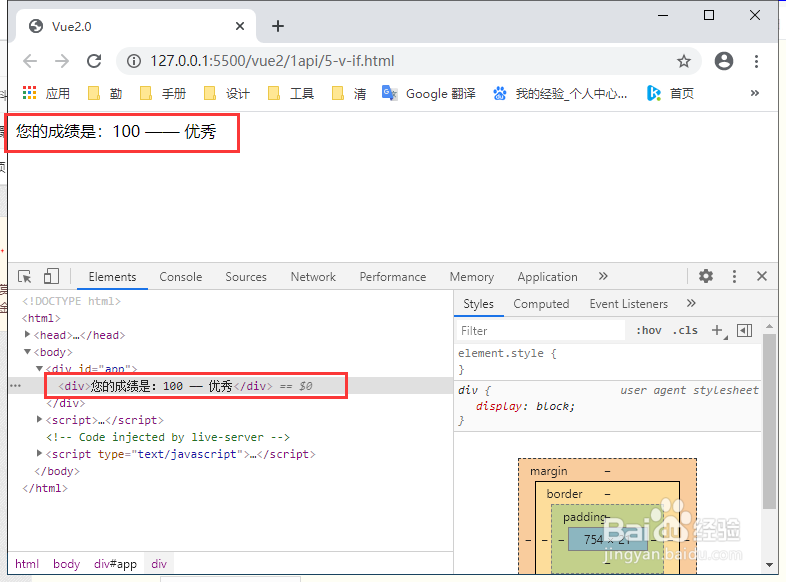The height and width of the screenshot is (582, 786).
Task: Click the html breadcrumb
Action: coord(27,564)
